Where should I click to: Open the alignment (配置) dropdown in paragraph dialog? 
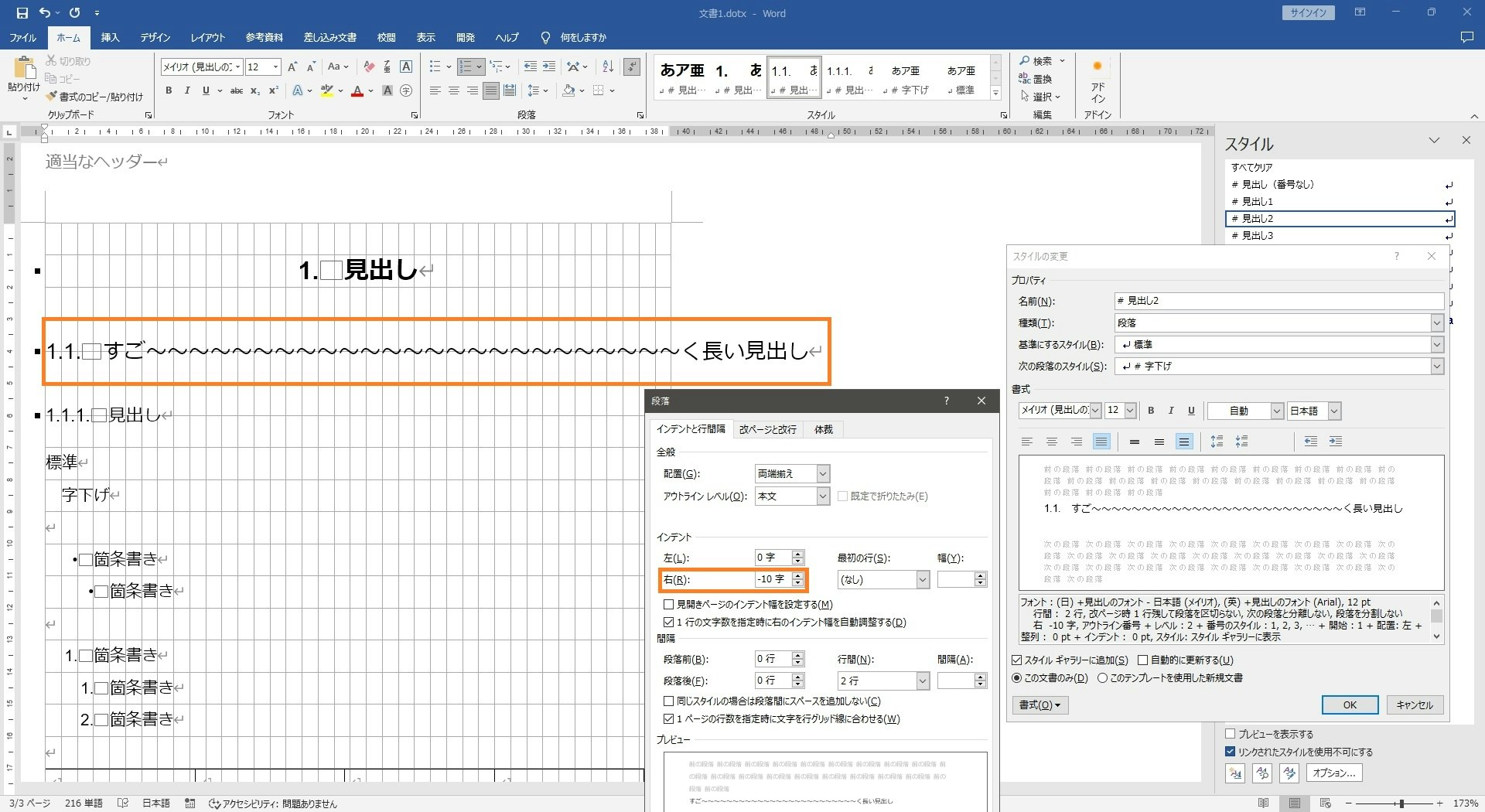(x=823, y=473)
